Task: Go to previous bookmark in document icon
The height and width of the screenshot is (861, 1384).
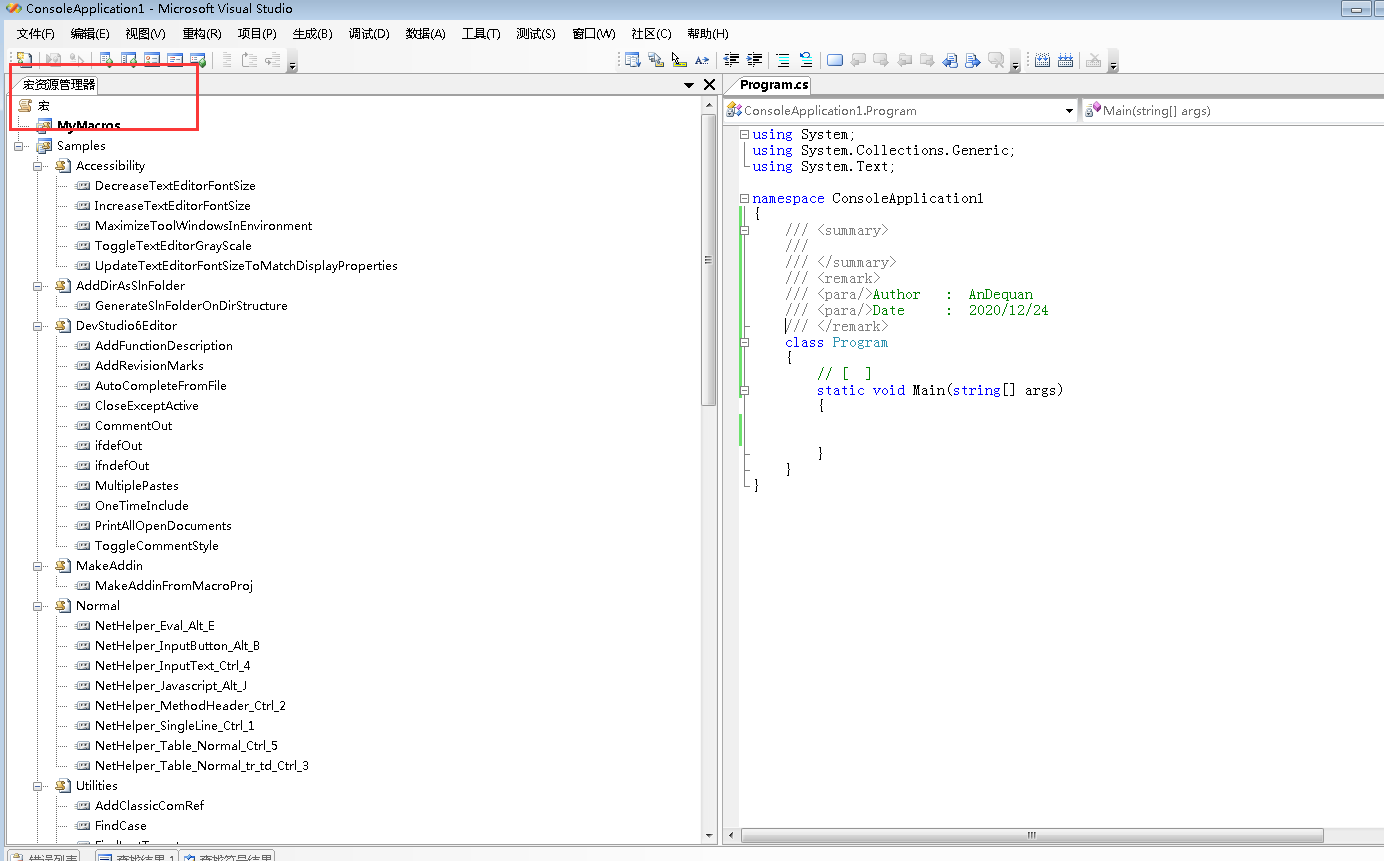Action: tap(950, 60)
